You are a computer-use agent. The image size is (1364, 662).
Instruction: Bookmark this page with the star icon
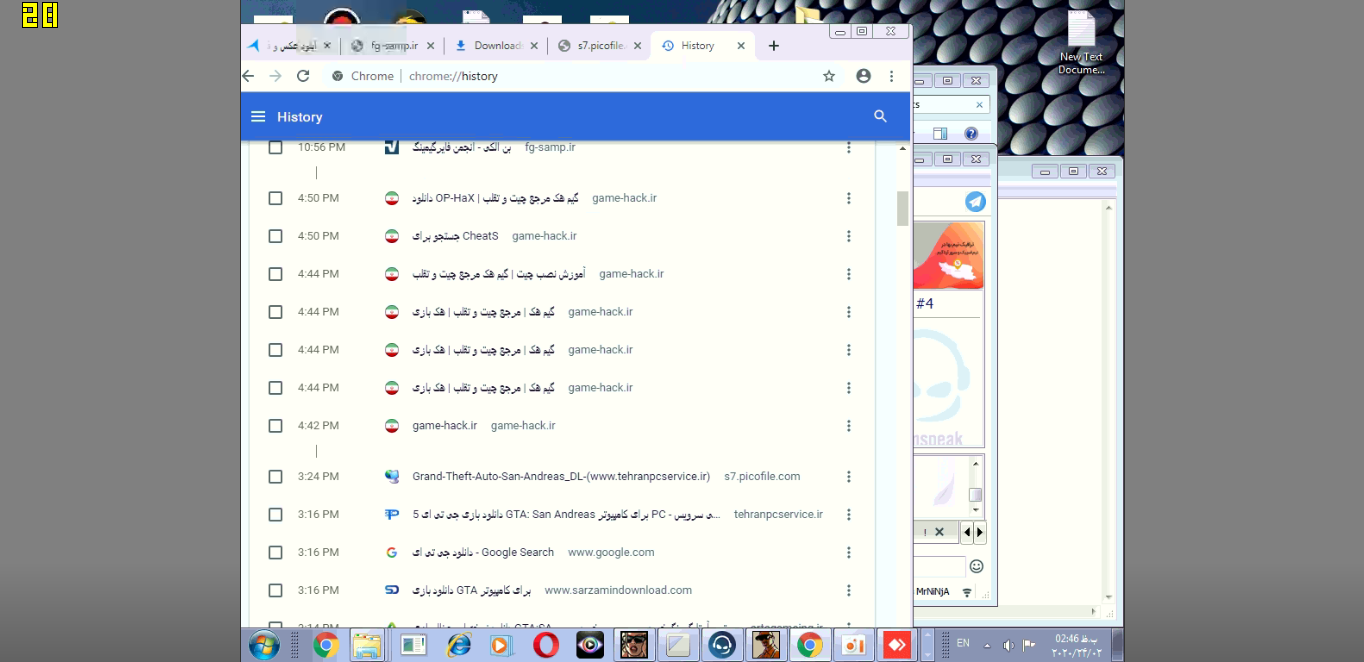click(829, 76)
